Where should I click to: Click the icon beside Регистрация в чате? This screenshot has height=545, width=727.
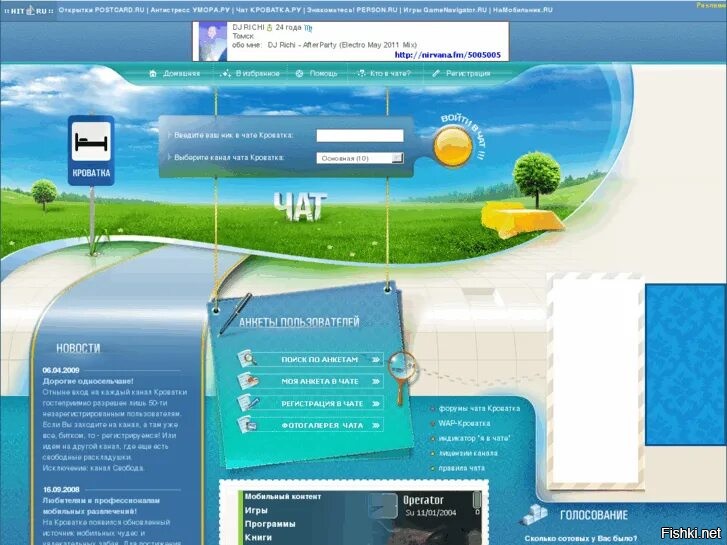pos(247,404)
